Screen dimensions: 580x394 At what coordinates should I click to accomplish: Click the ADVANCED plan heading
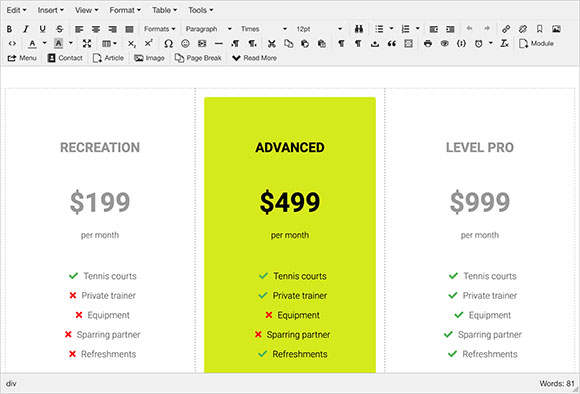click(290, 148)
